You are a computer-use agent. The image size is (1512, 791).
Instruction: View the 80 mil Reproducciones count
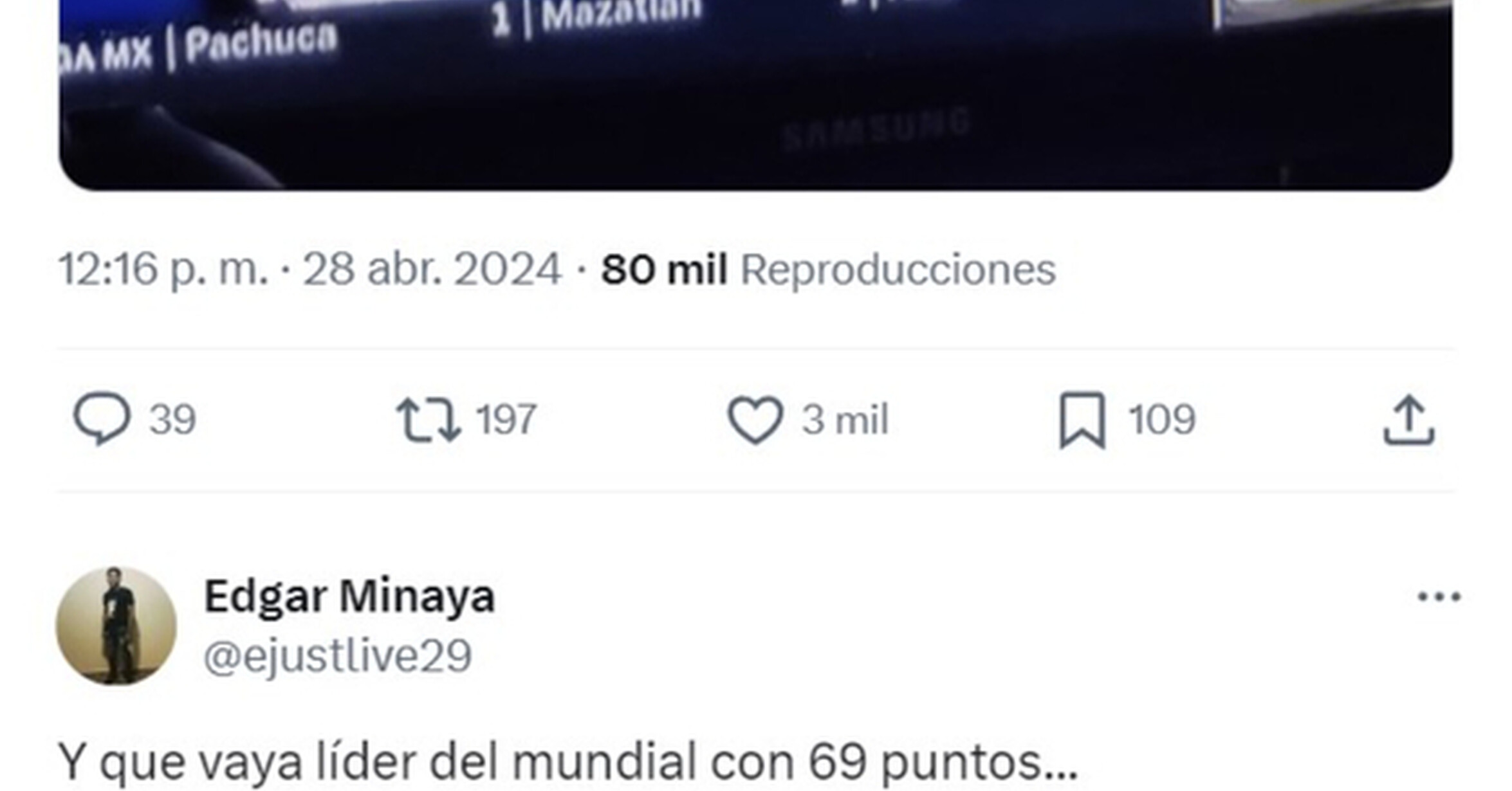click(829, 269)
